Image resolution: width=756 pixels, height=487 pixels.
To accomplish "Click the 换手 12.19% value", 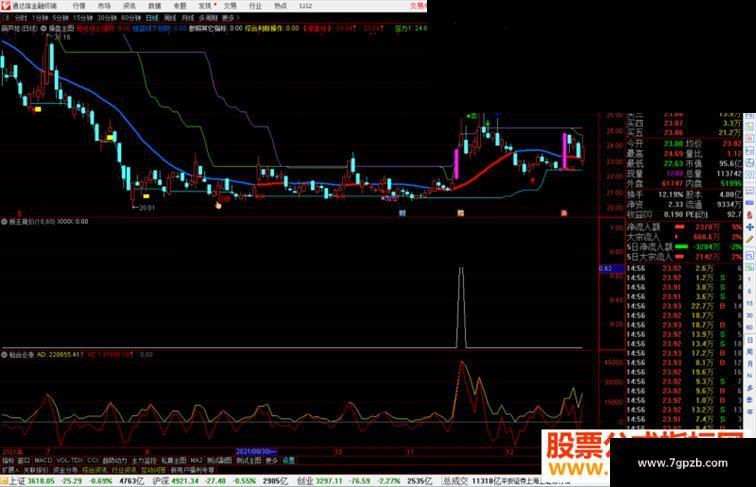I will click(x=670, y=194).
